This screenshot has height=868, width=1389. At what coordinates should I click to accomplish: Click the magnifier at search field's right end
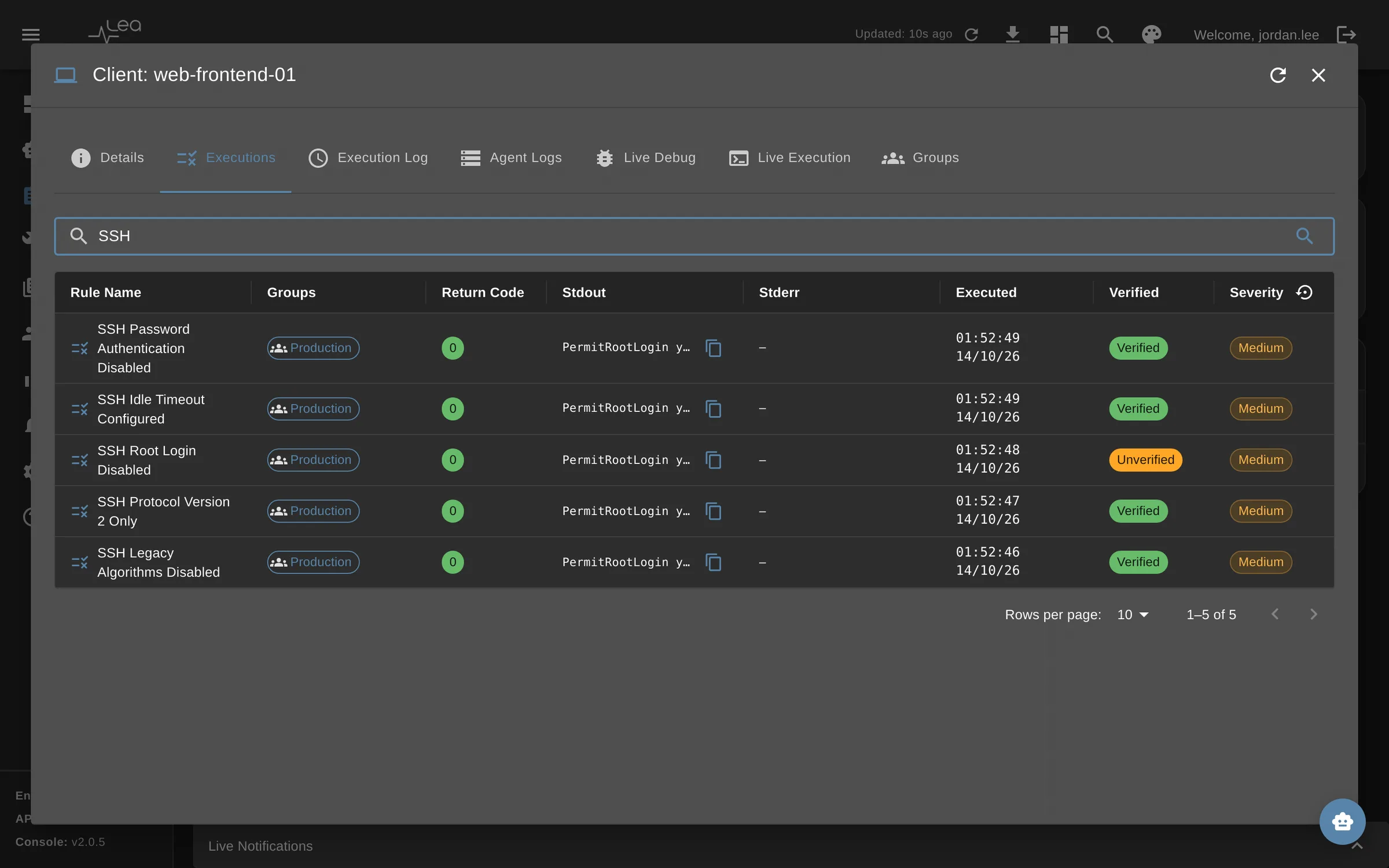pos(1305,236)
